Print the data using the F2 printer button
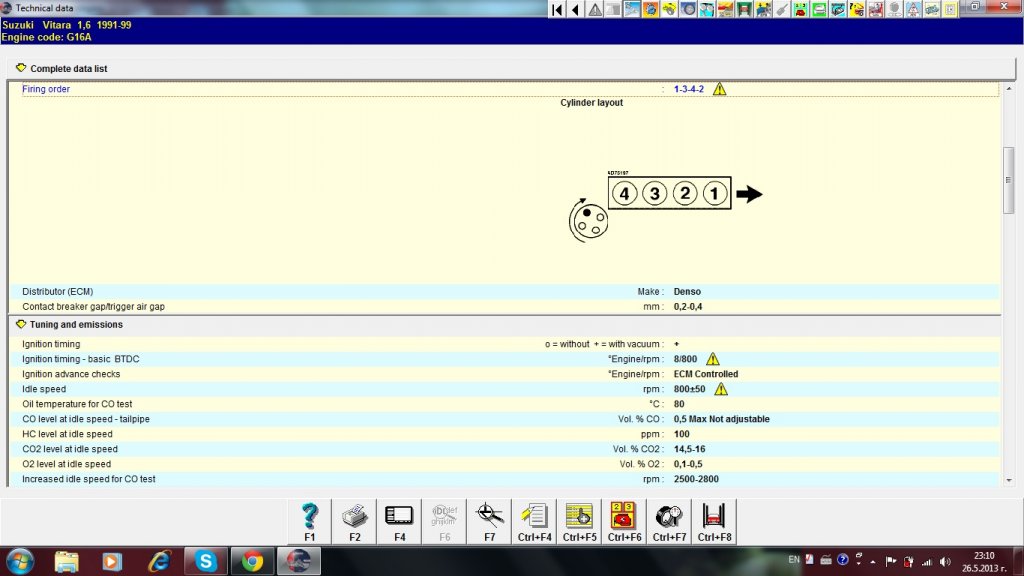1024x576 pixels. coord(355,522)
